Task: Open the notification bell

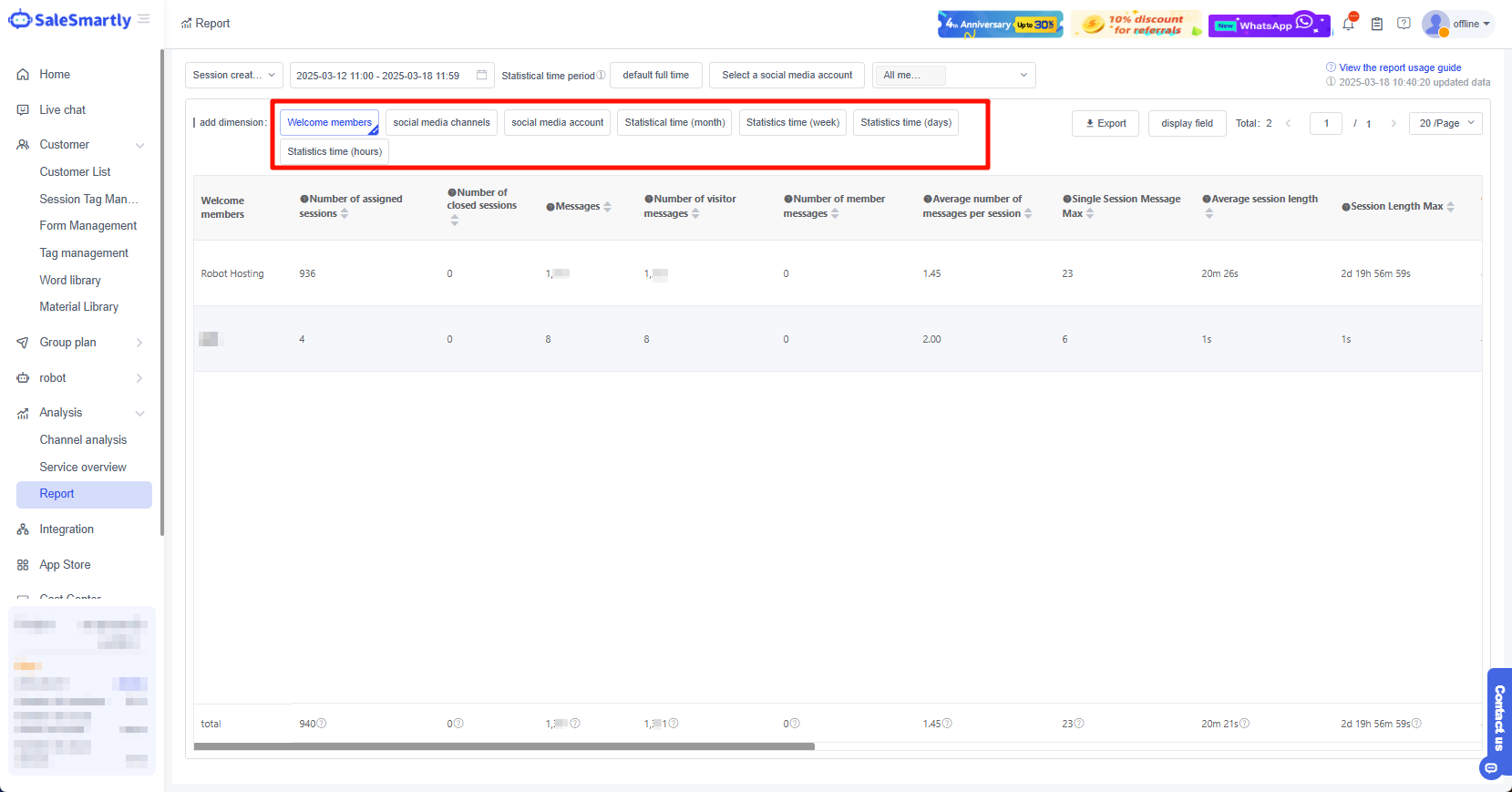Action: 1348,25
